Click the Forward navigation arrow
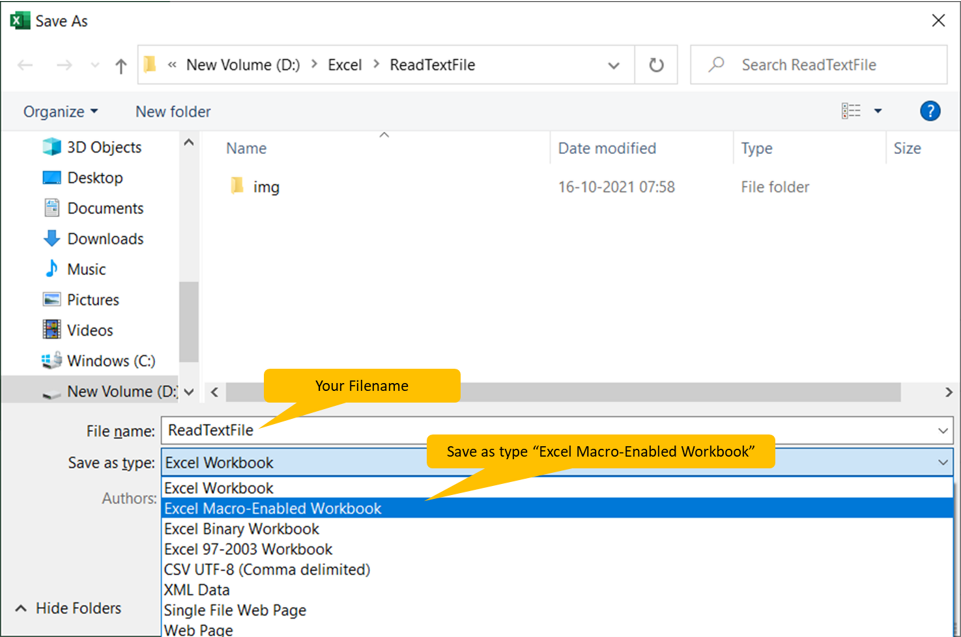The width and height of the screenshot is (961, 637). [64, 65]
